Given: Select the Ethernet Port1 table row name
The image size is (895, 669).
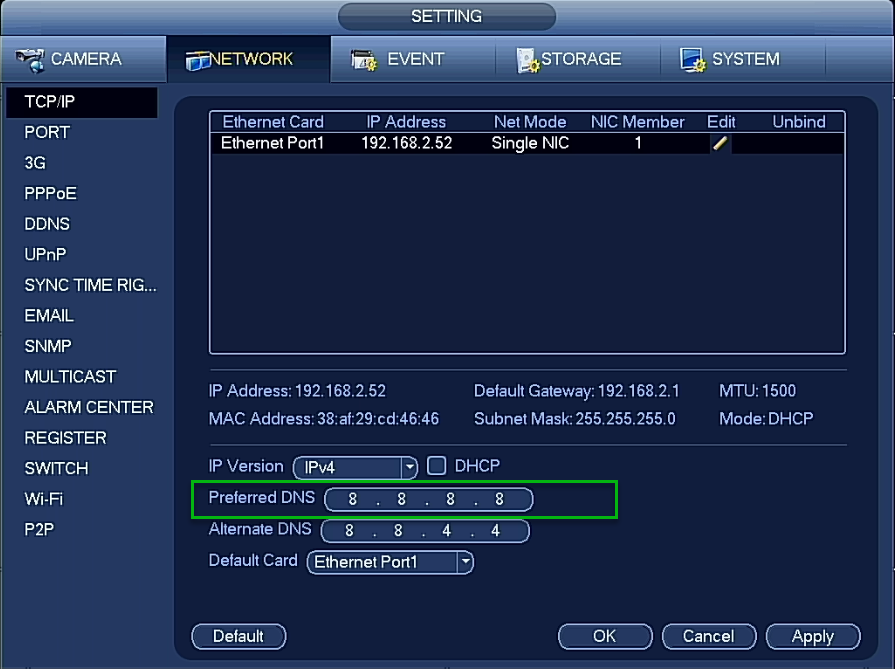Looking at the screenshot, I should (x=273, y=143).
